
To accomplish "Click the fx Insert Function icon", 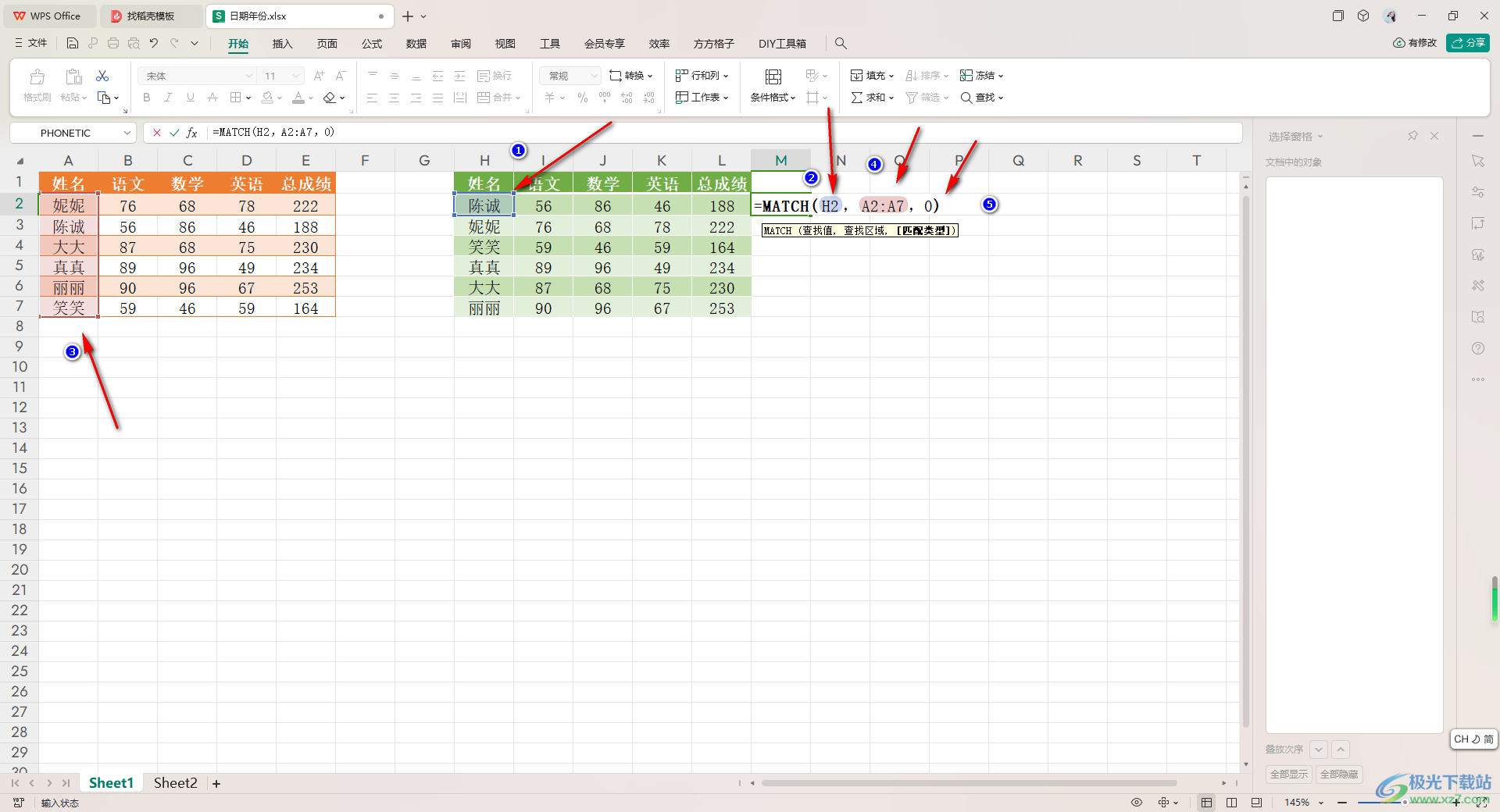I will point(191,133).
